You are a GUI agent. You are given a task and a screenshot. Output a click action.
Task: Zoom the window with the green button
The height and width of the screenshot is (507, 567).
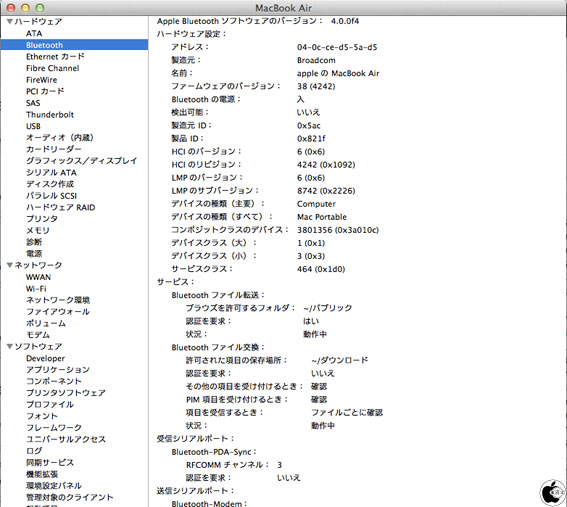tap(40, 8)
